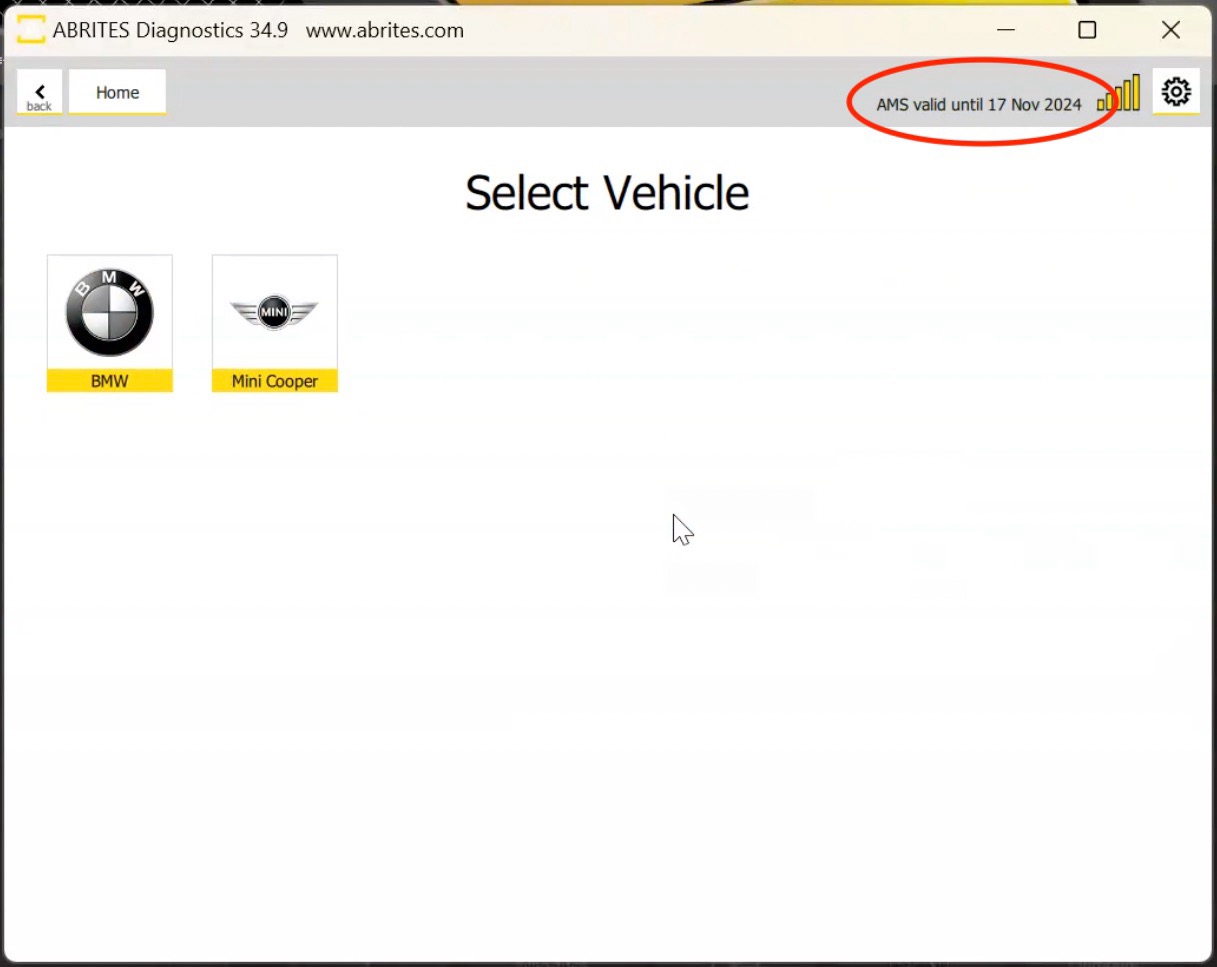Click the Select Vehicle heading
The height and width of the screenshot is (967, 1217).
pos(607,193)
